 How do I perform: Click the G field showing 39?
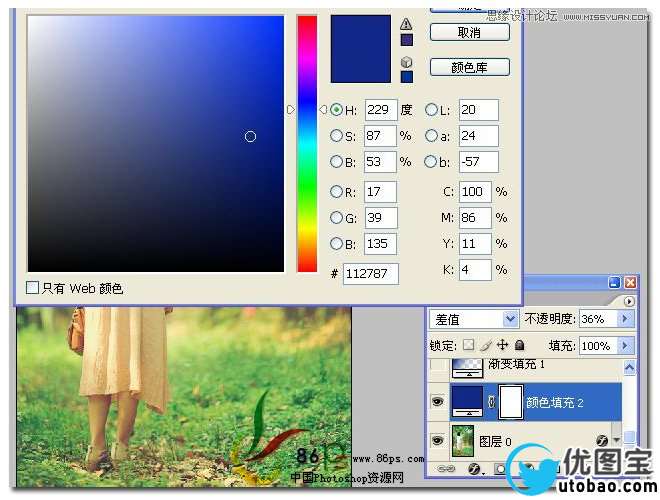[x=381, y=218]
